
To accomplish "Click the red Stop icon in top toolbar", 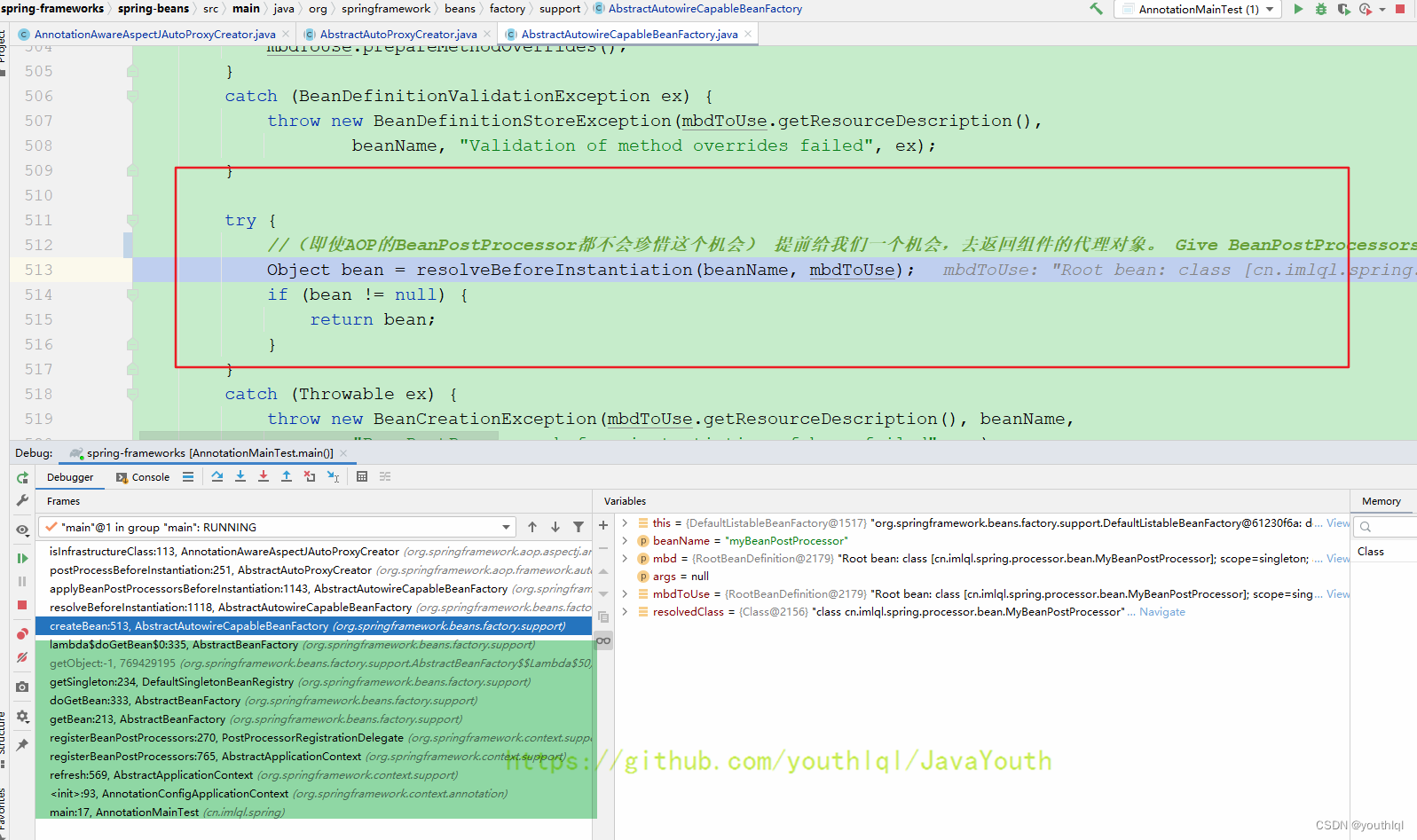I will tap(1400, 9).
